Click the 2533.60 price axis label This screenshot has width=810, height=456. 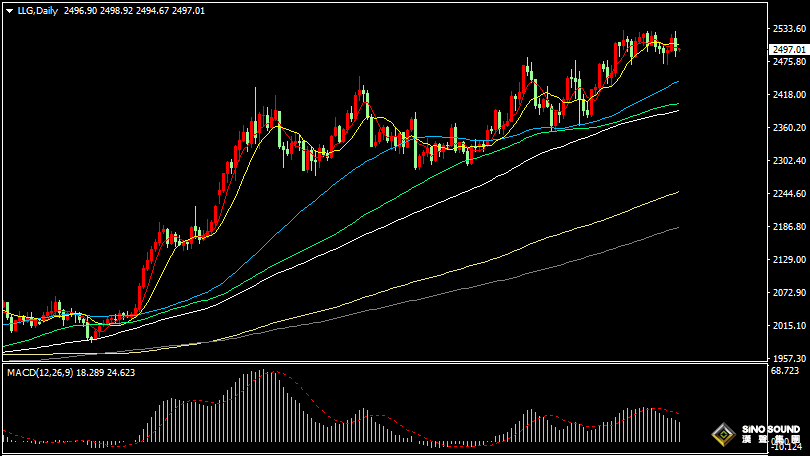point(788,29)
